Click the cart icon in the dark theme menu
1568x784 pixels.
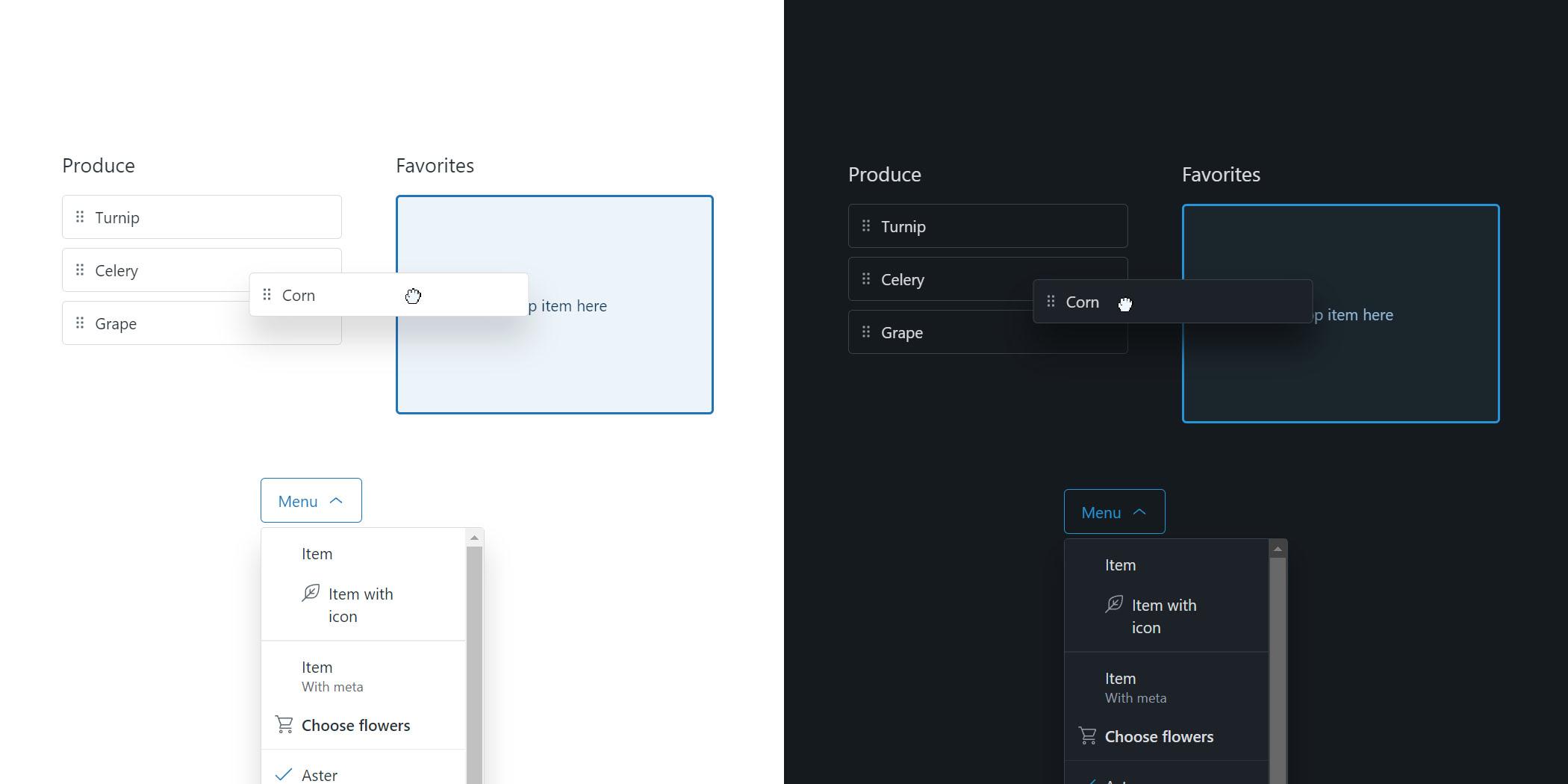coord(1087,735)
